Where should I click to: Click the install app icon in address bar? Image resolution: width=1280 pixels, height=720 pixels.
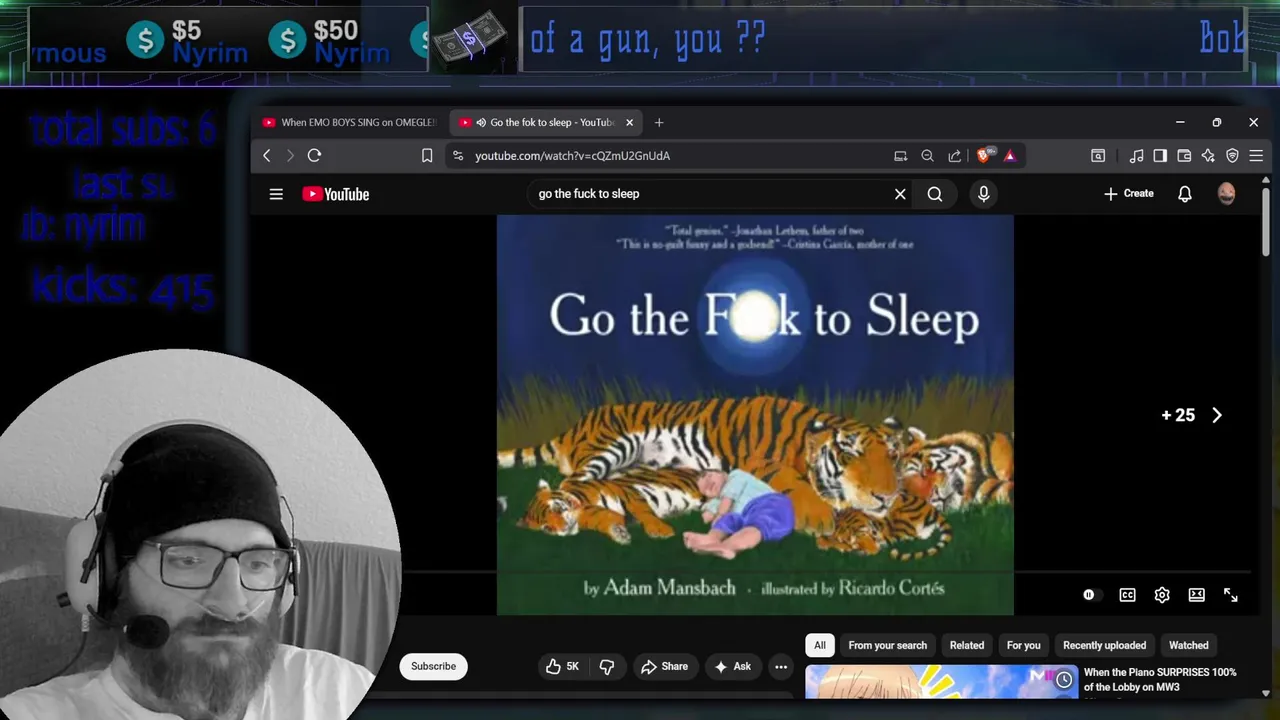click(900, 155)
